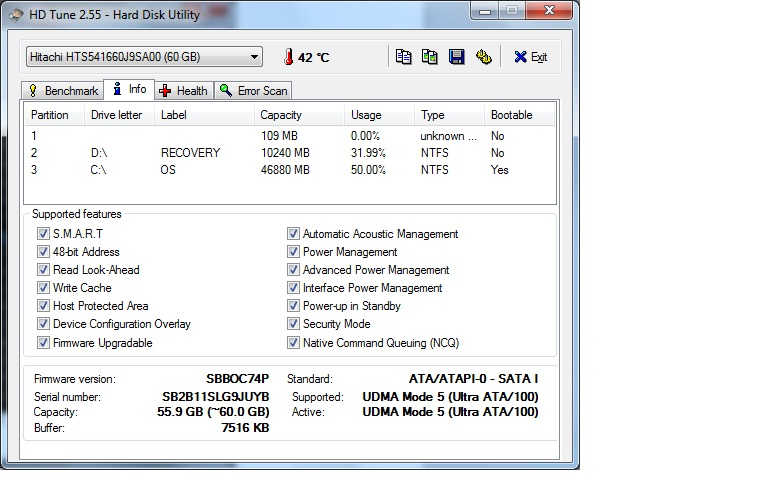The width and height of the screenshot is (768, 480).
Task: Toggle the Automatic Acoustic Management checkbox
Action: click(x=293, y=234)
